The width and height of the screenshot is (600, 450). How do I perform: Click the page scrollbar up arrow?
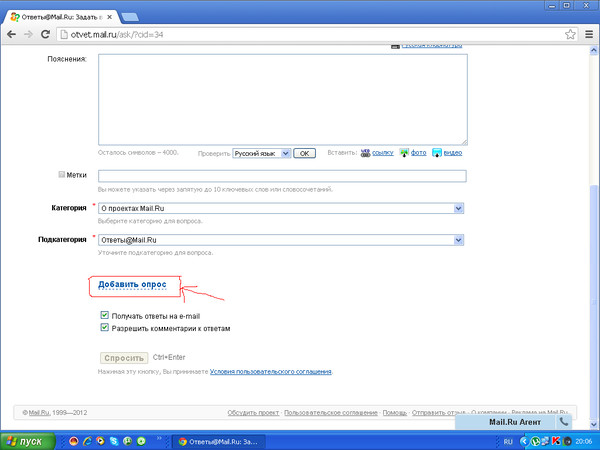(593, 51)
